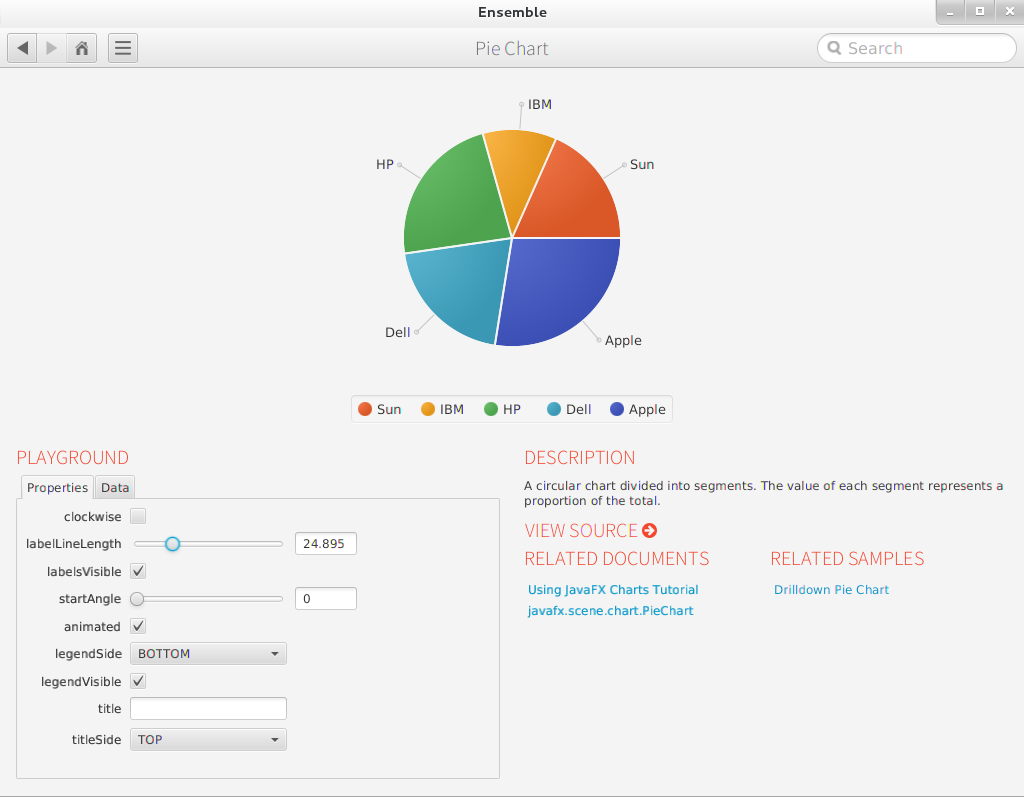Open the Drilldown Pie Chart sample
The image size is (1024, 797).
[831, 590]
